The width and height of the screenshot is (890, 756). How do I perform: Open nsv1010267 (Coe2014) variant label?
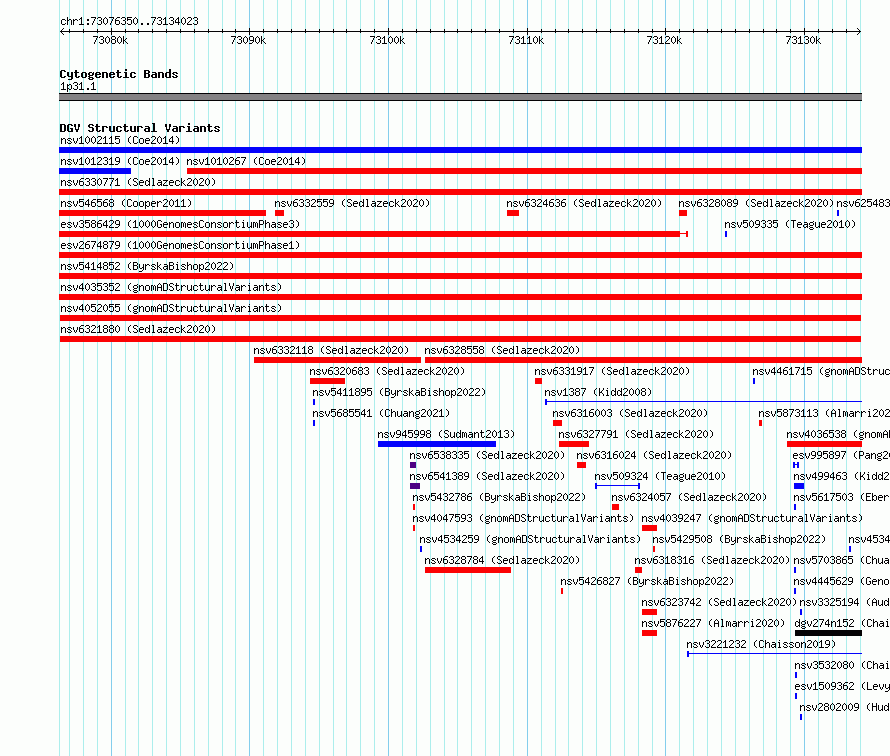246,161
